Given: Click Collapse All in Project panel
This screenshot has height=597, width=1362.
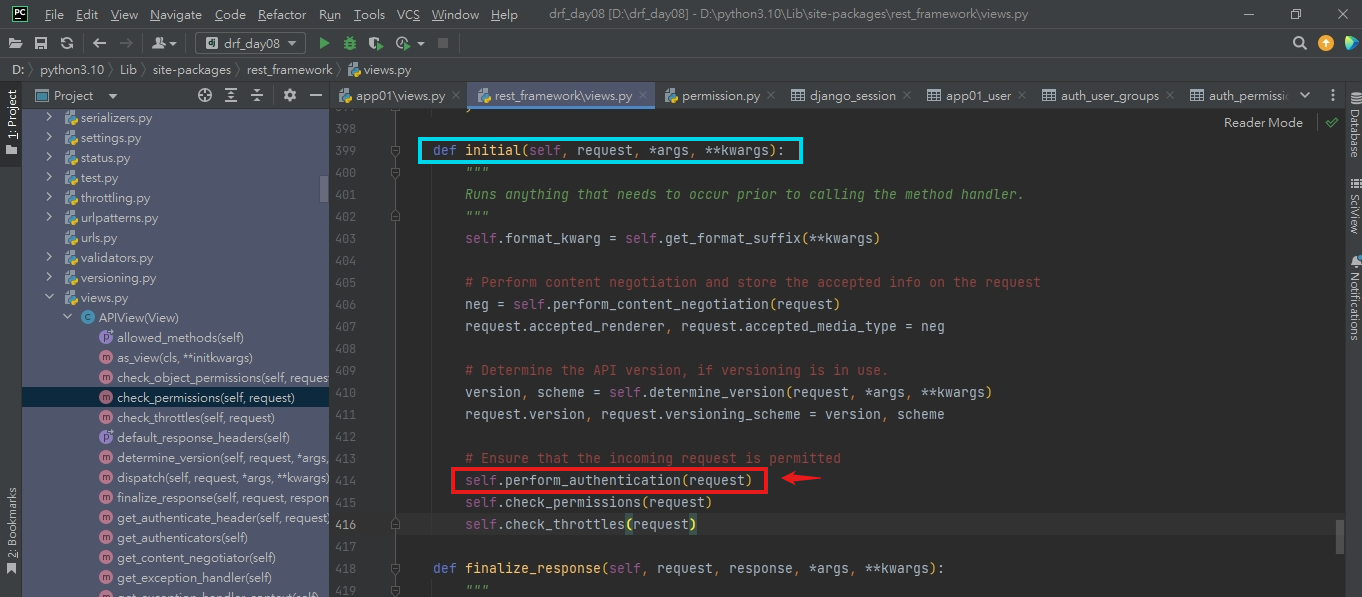Looking at the screenshot, I should click(x=257, y=95).
